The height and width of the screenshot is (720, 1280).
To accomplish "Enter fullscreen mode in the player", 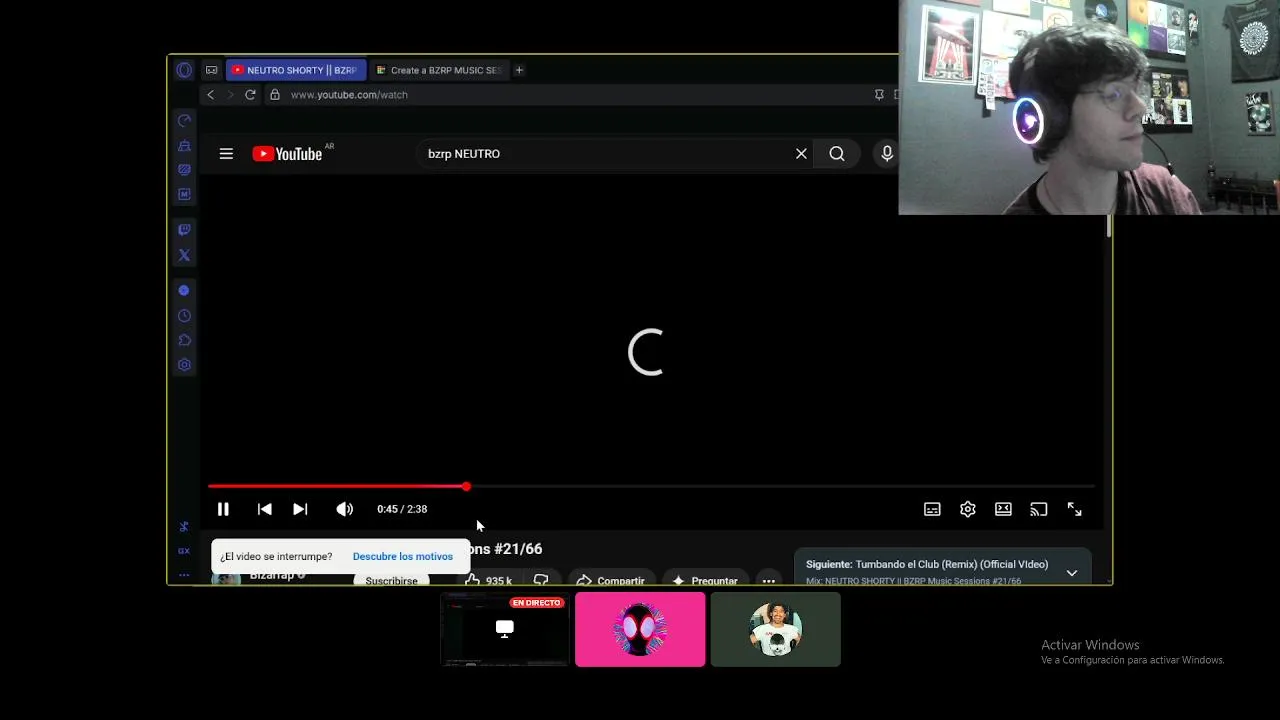I will (x=1074, y=509).
